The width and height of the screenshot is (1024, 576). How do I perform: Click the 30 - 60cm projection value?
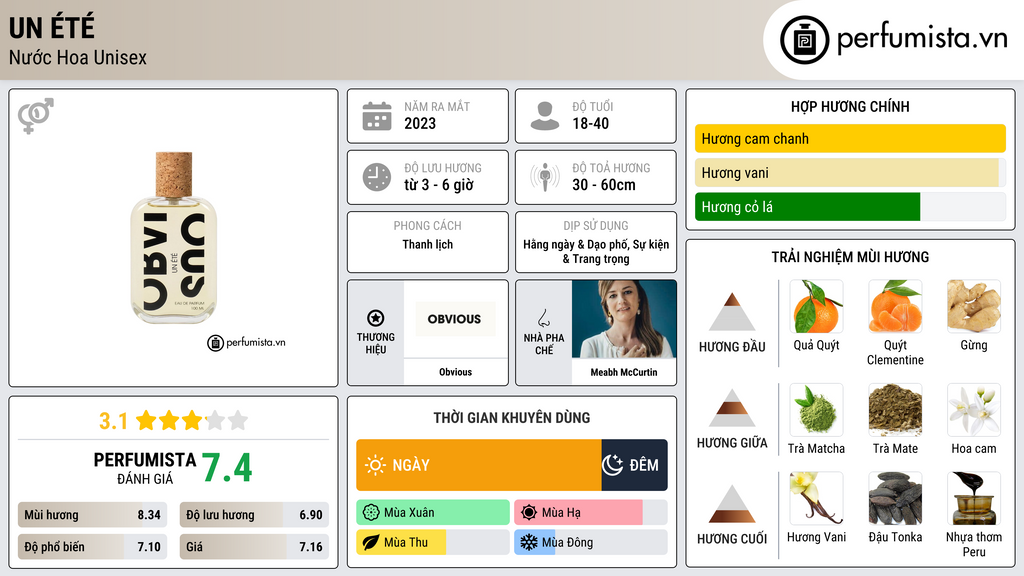click(604, 185)
